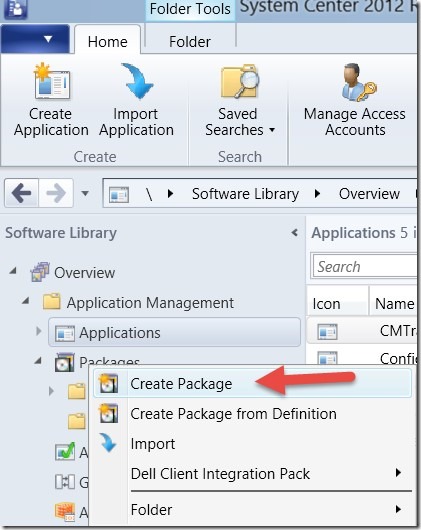Click the CMTr application row icon
The image size is (421, 530).
(327, 331)
